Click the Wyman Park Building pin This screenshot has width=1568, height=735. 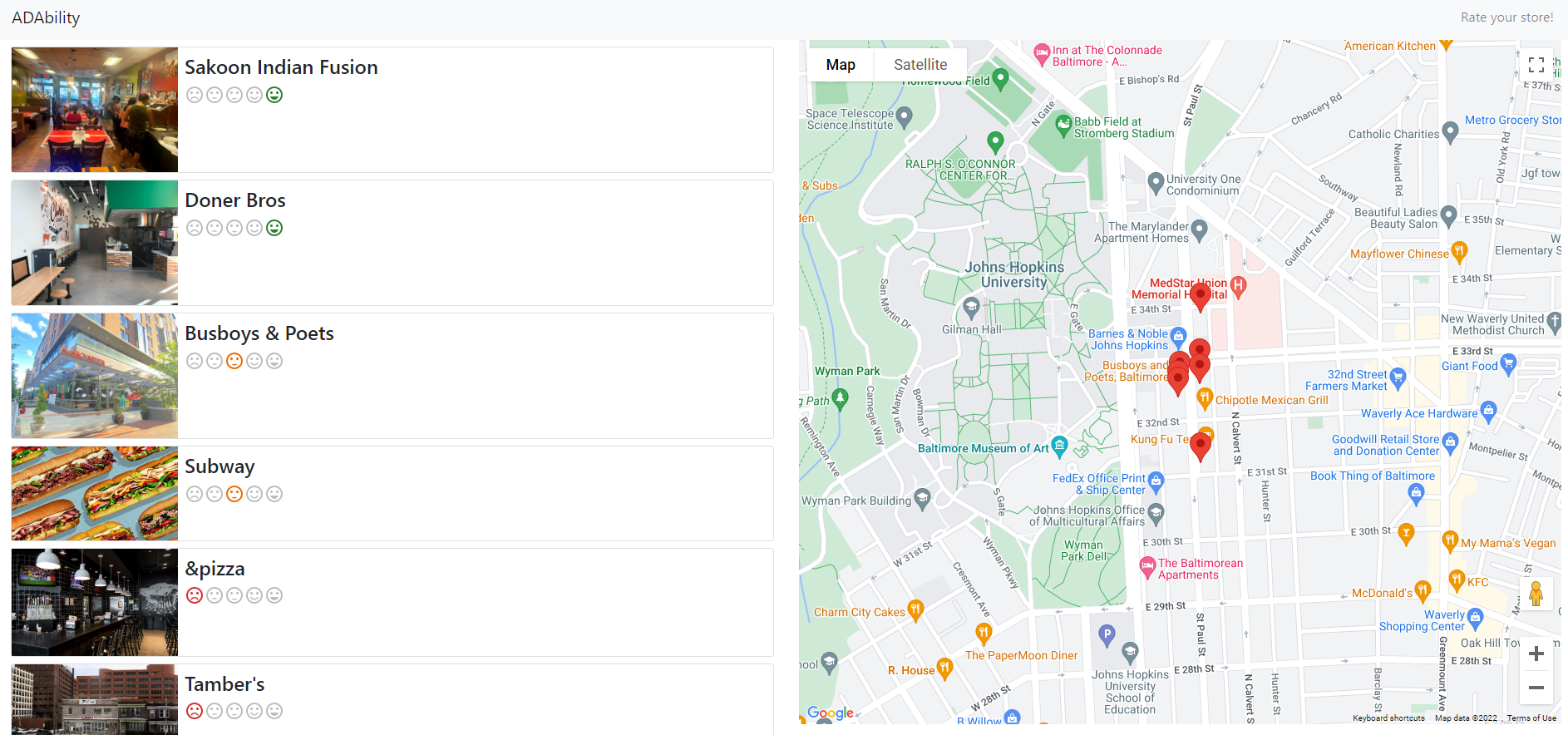tap(922, 499)
